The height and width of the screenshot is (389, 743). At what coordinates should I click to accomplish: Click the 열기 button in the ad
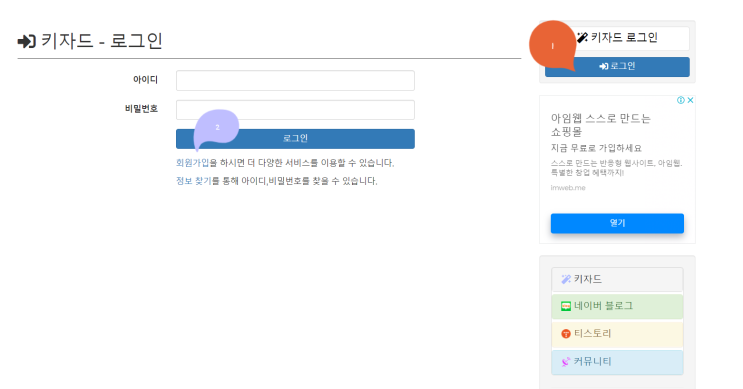pyautogui.click(x=617, y=223)
